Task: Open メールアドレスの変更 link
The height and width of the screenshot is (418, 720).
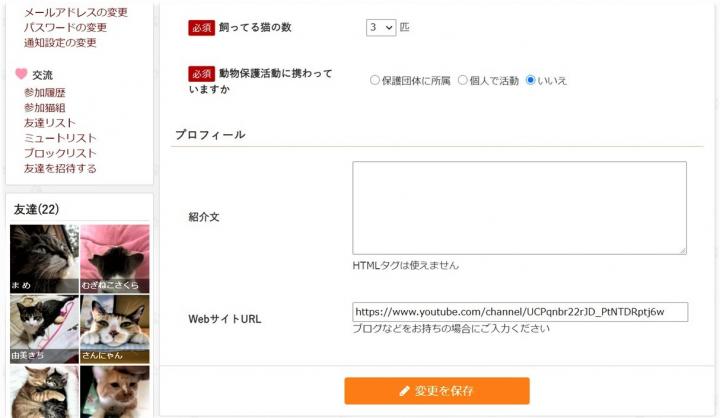Action: click(76, 12)
